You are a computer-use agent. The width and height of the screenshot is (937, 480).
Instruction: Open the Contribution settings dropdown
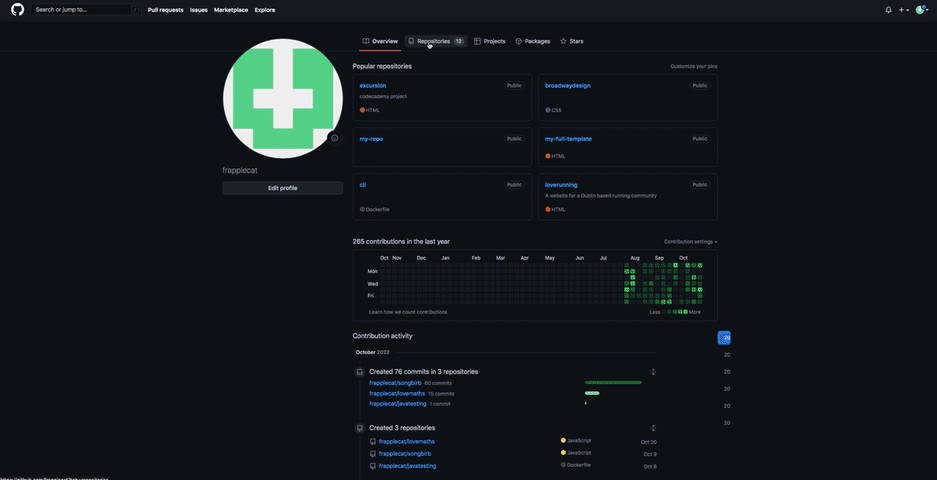pyautogui.click(x=691, y=242)
